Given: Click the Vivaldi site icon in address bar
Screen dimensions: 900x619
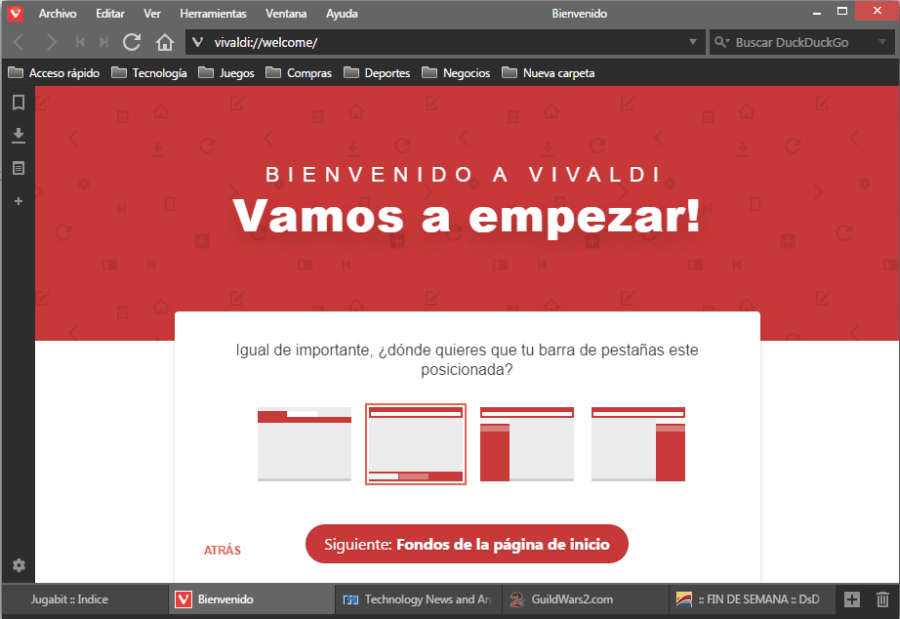Looking at the screenshot, I should coord(198,42).
